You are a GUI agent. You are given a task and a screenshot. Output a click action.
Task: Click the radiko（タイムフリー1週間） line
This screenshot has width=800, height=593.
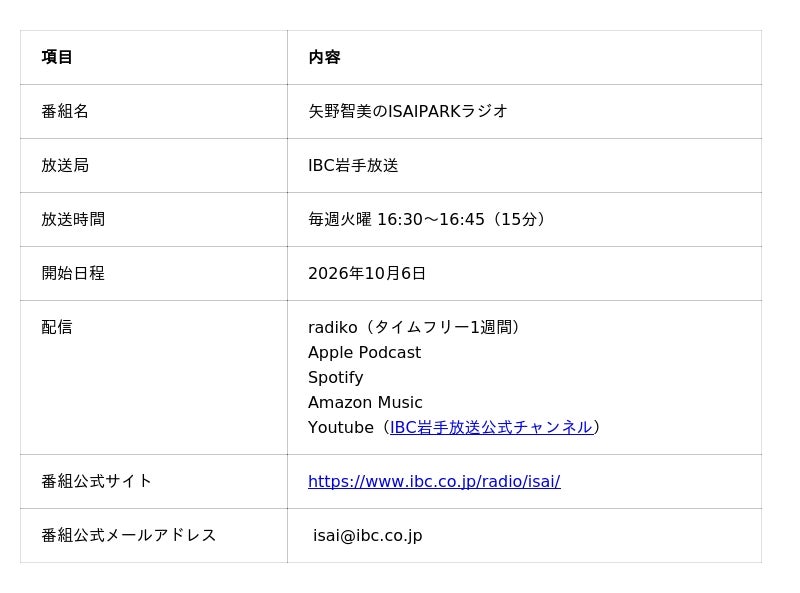(x=414, y=327)
